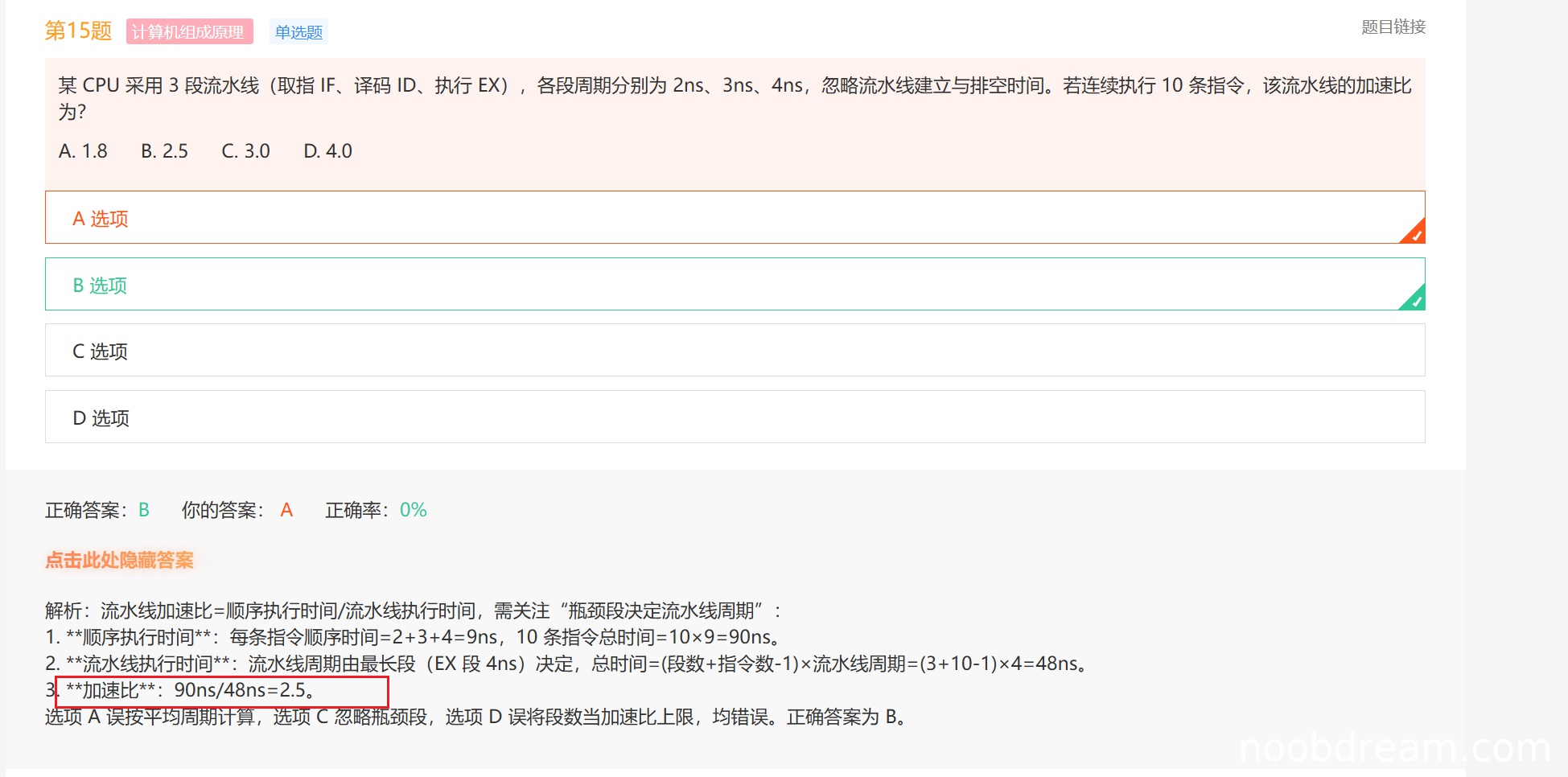
Task: Hide the answer via 点击此处隐藏答案
Action: click(x=119, y=560)
